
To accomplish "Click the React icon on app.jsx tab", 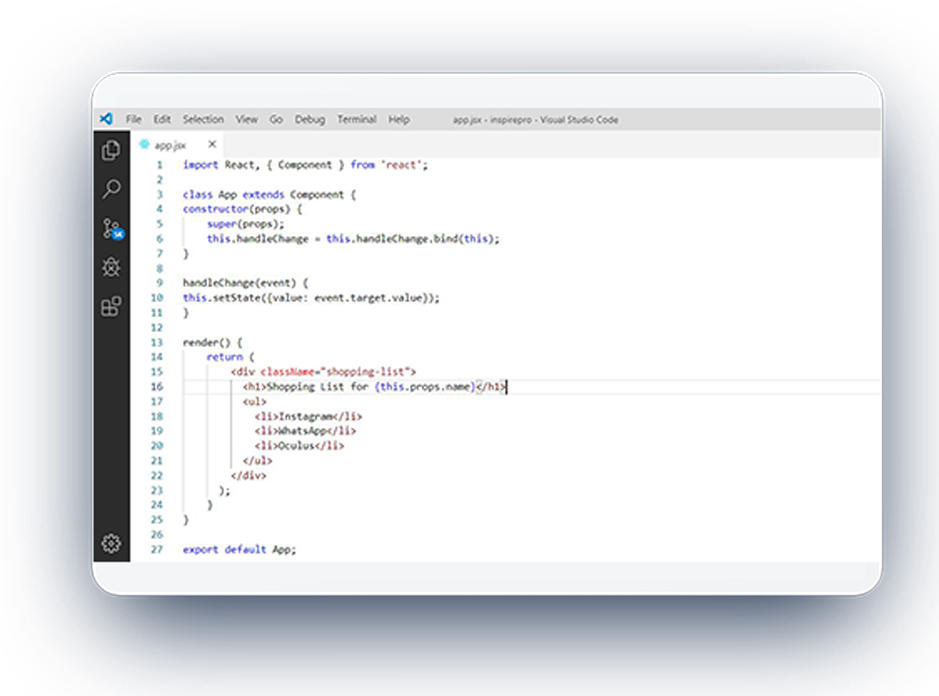I will tap(144, 144).
